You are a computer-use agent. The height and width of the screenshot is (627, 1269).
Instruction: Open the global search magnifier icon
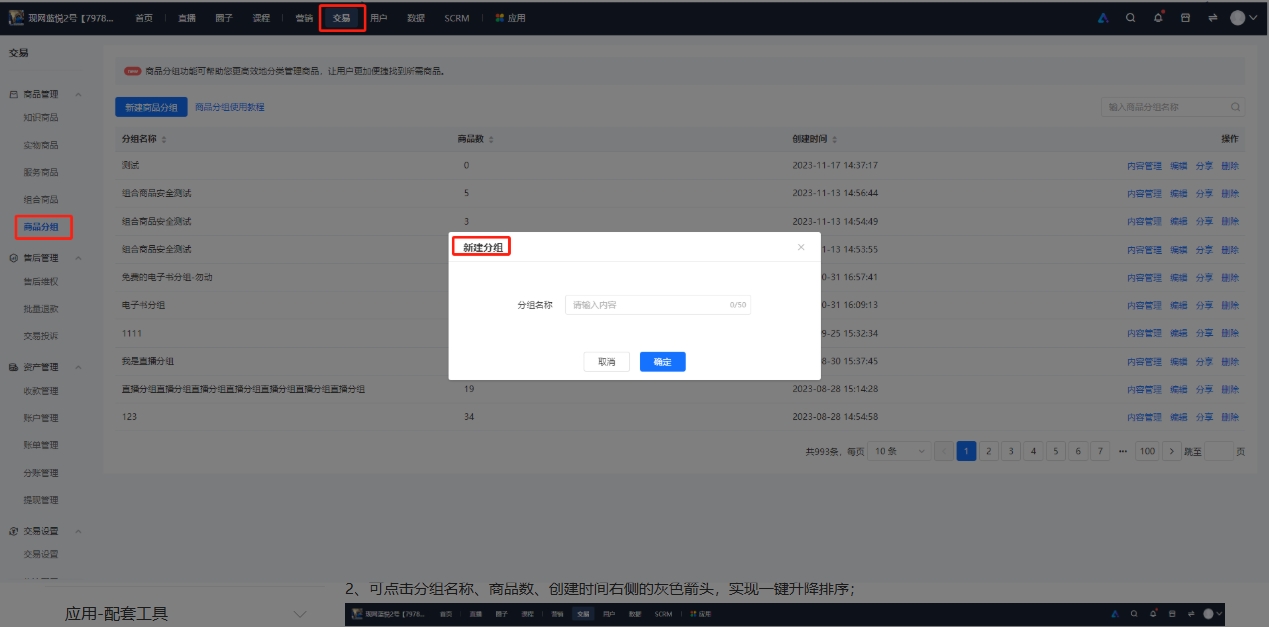coord(1130,17)
